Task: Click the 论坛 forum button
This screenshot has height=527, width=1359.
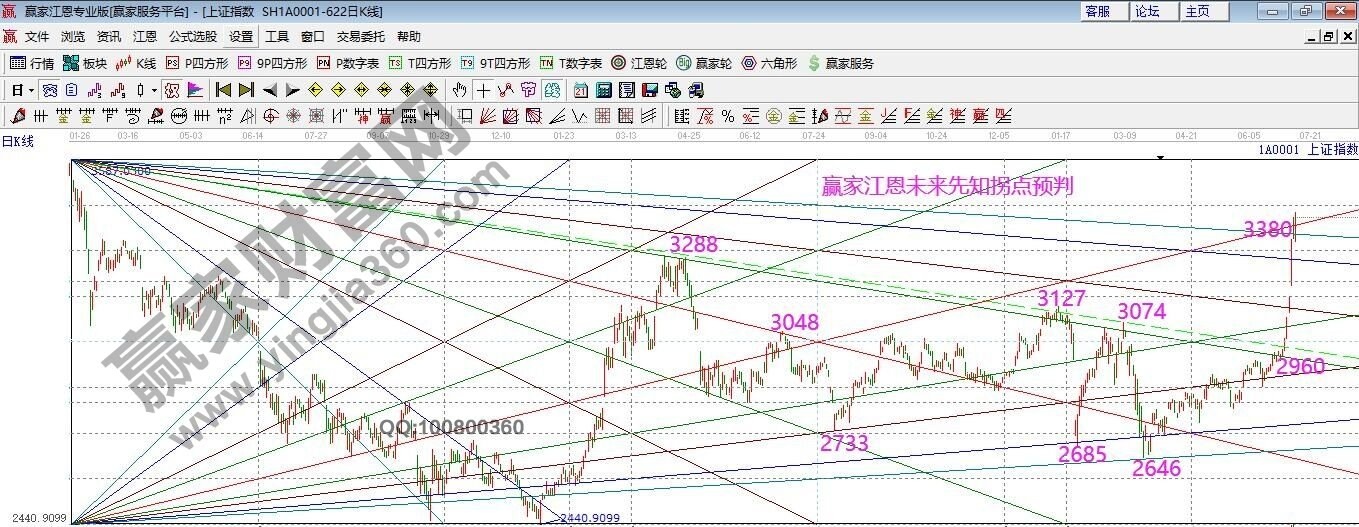Action: (x=1147, y=11)
